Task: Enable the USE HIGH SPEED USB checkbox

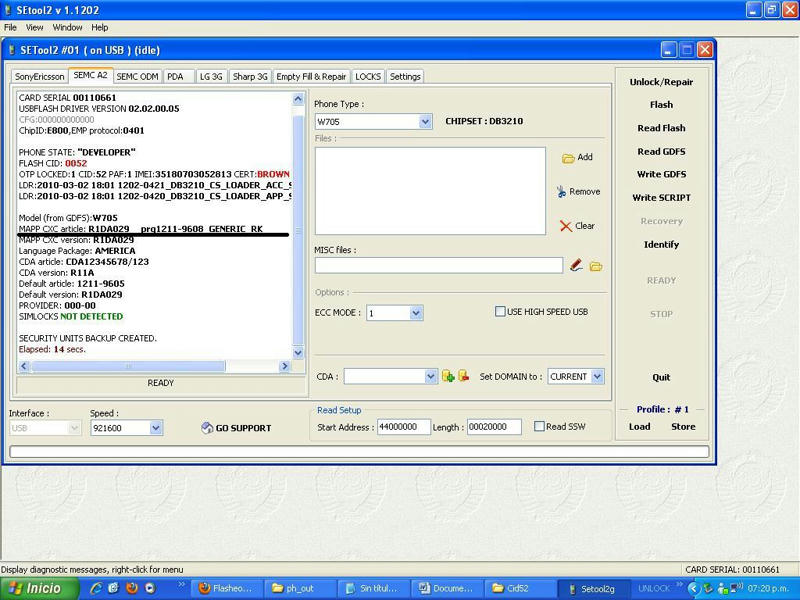Action: (x=501, y=312)
